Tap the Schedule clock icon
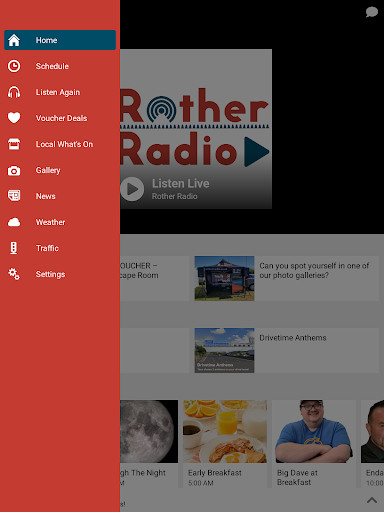The width and height of the screenshot is (384, 512). click(14, 66)
